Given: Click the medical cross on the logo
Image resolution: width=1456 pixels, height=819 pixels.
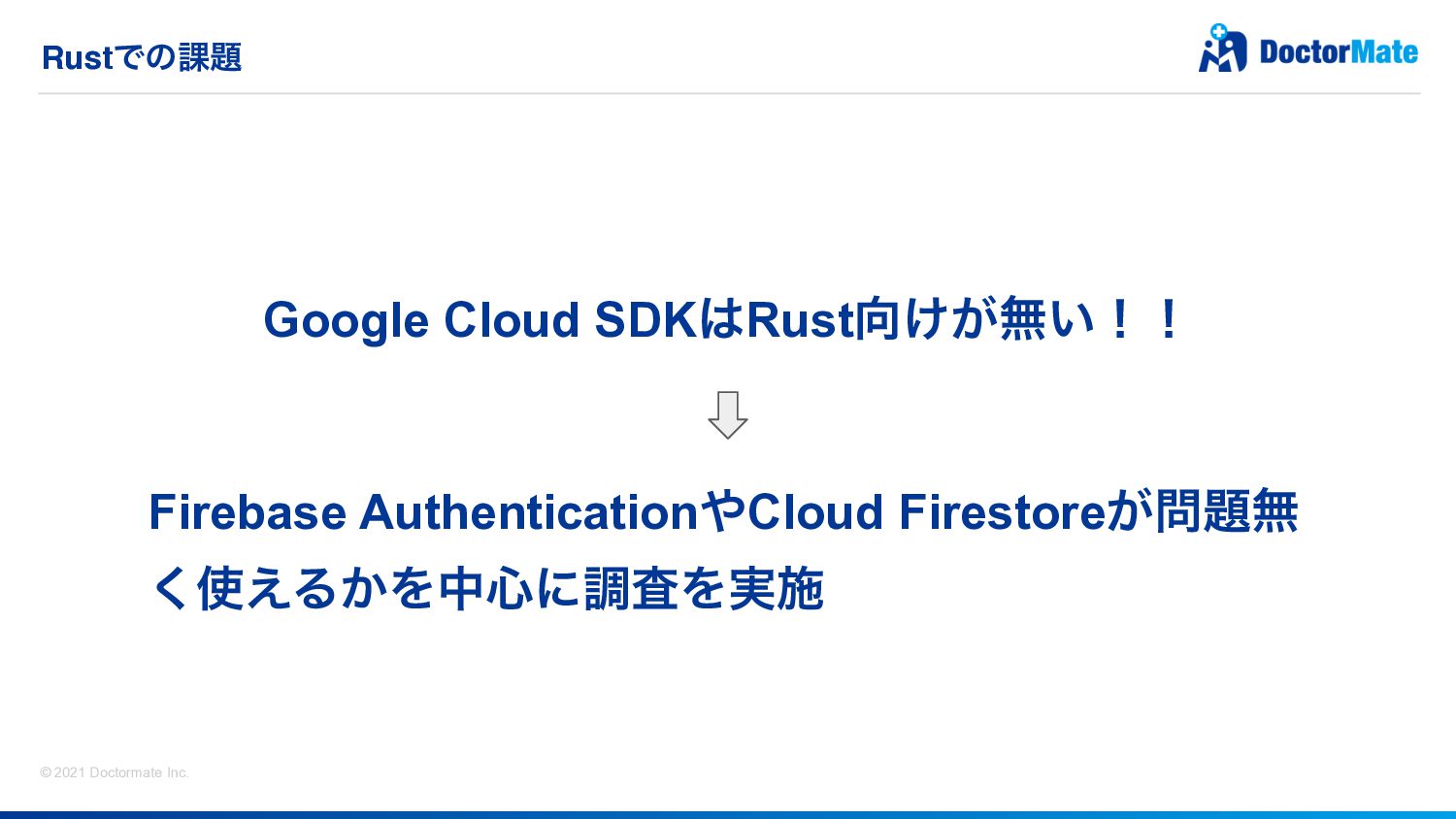Looking at the screenshot, I should coord(1218,32).
